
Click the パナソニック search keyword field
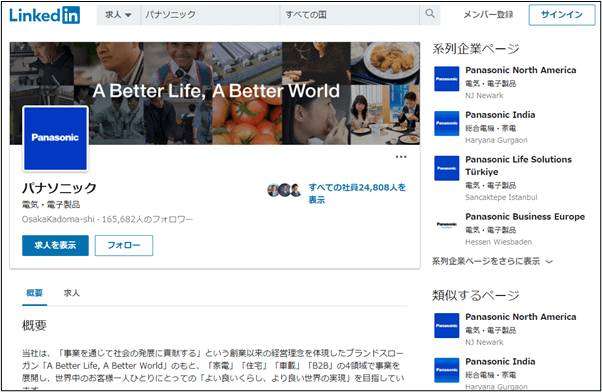[210, 15]
